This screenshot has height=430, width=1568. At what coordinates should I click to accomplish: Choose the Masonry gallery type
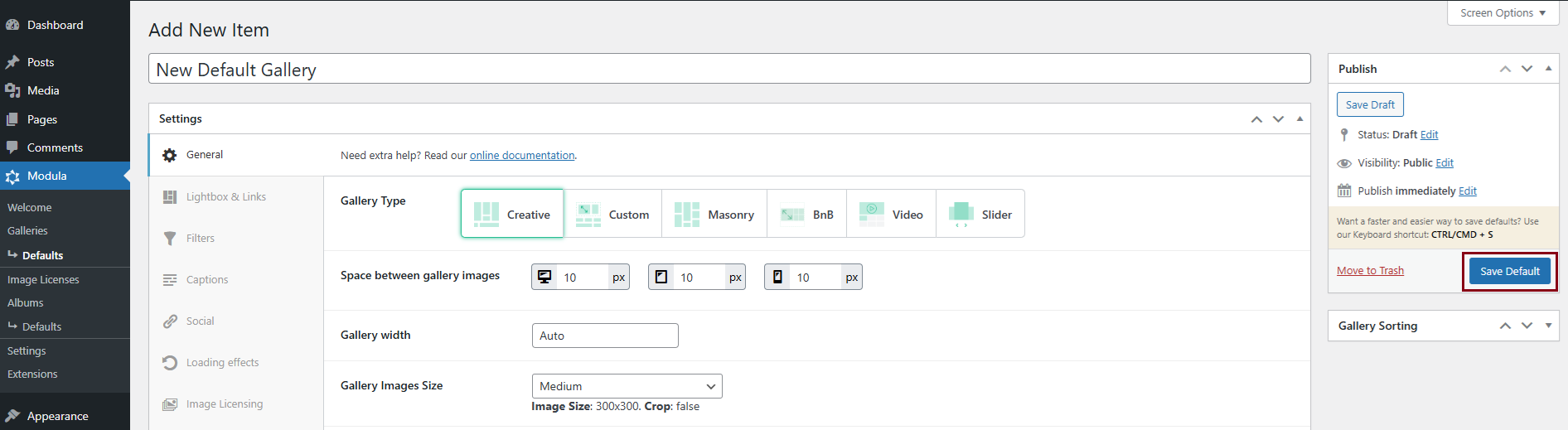[x=714, y=214]
